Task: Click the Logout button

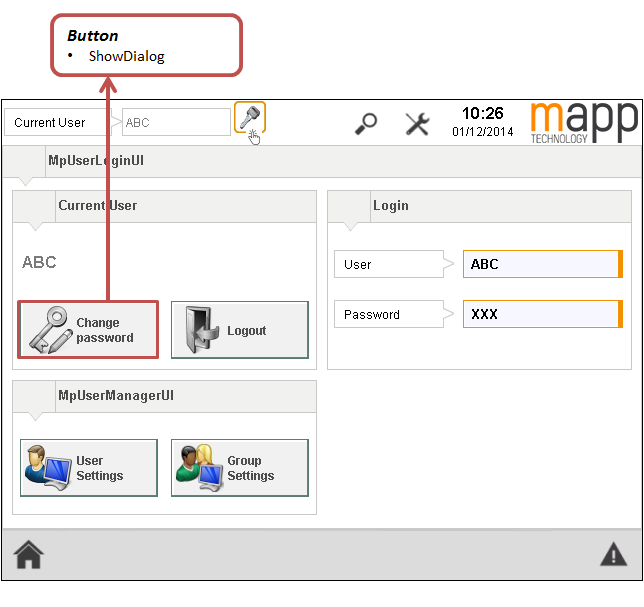Action: (240, 330)
